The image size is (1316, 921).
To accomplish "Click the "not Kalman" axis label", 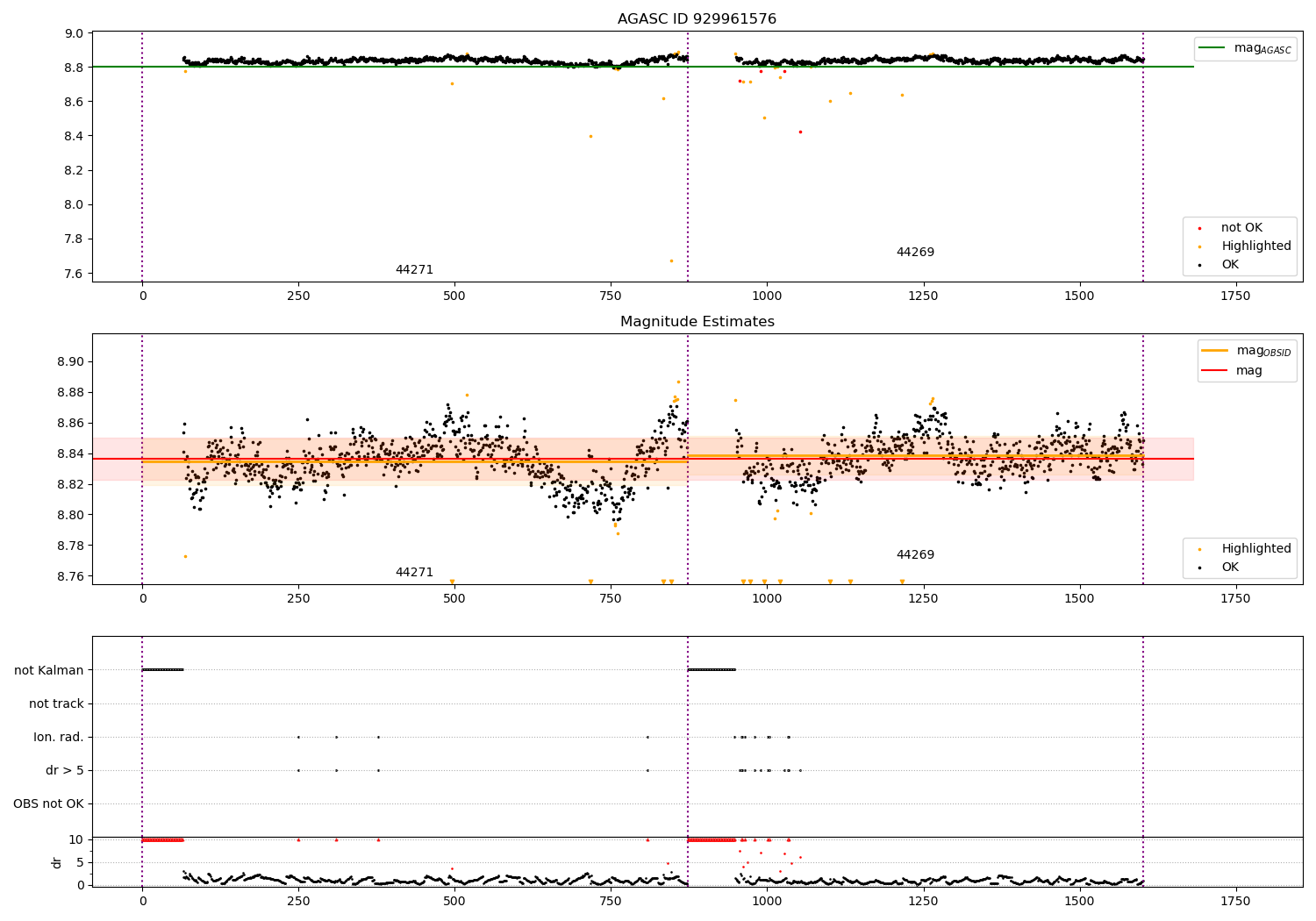I will click(49, 670).
